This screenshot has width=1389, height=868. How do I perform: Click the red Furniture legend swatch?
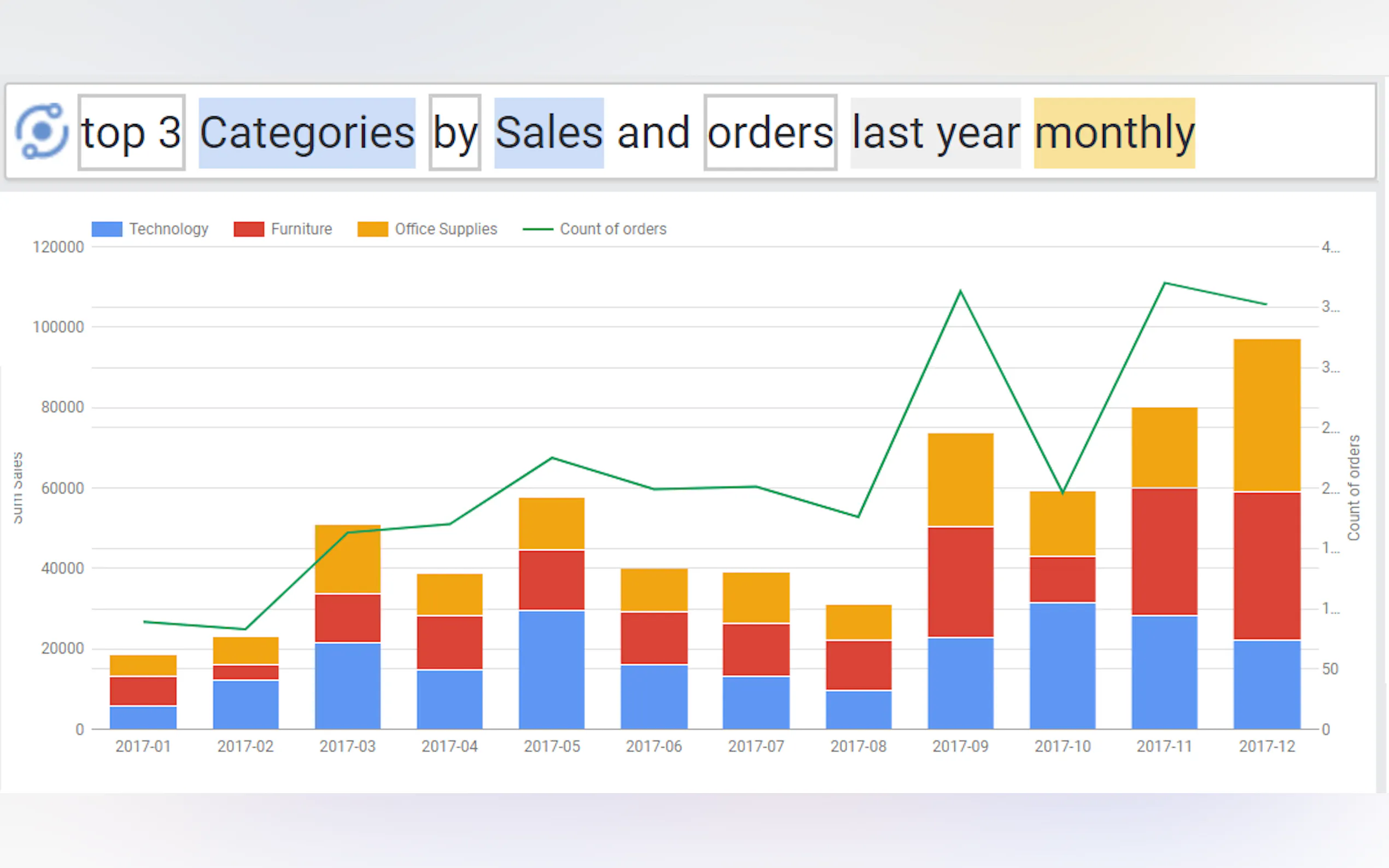click(x=249, y=229)
